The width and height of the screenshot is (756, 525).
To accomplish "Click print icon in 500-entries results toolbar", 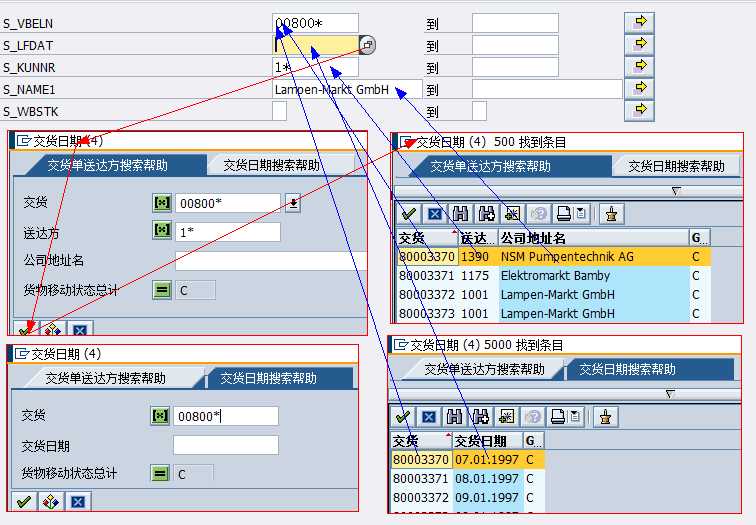I will coord(563,214).
